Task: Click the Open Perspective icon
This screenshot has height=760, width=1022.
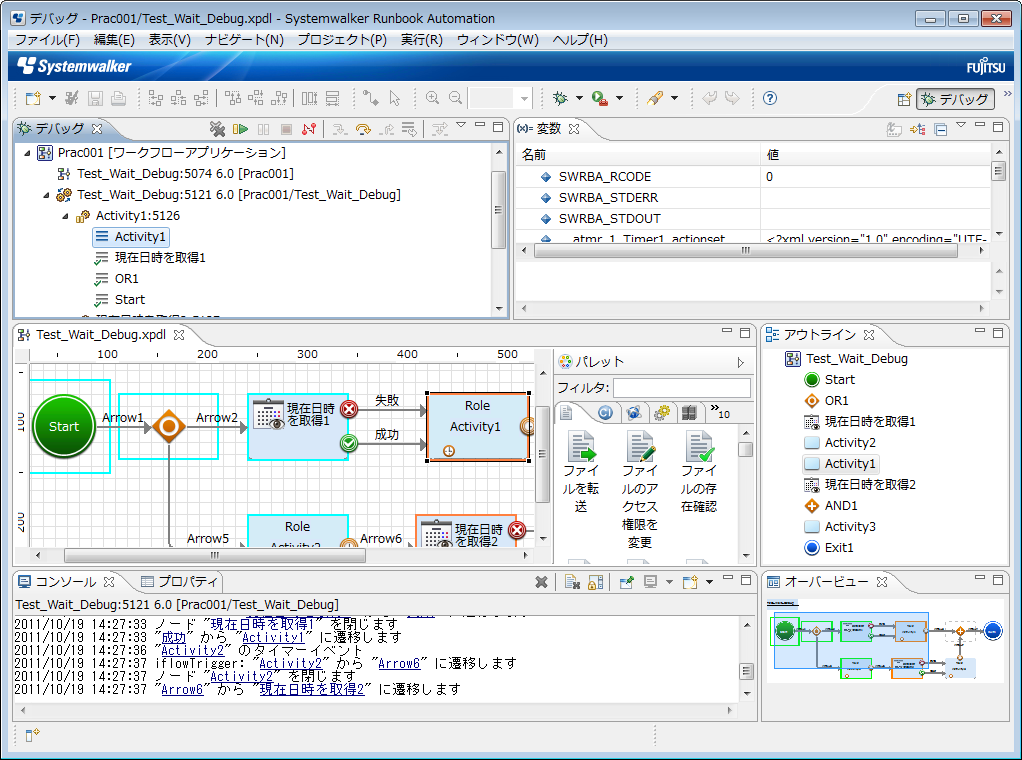Action: click(904, 99)
